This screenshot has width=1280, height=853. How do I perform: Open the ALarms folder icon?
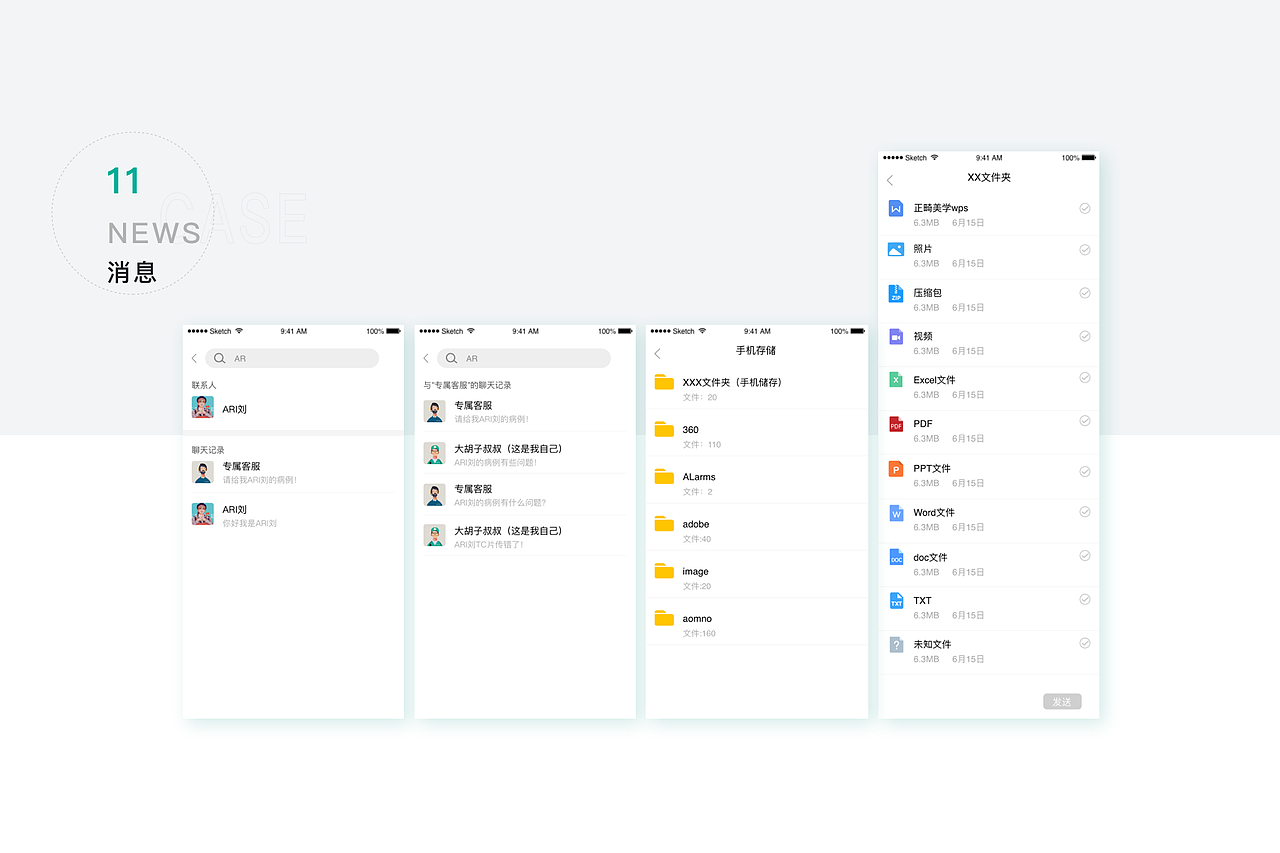click(x=664, y=476)
